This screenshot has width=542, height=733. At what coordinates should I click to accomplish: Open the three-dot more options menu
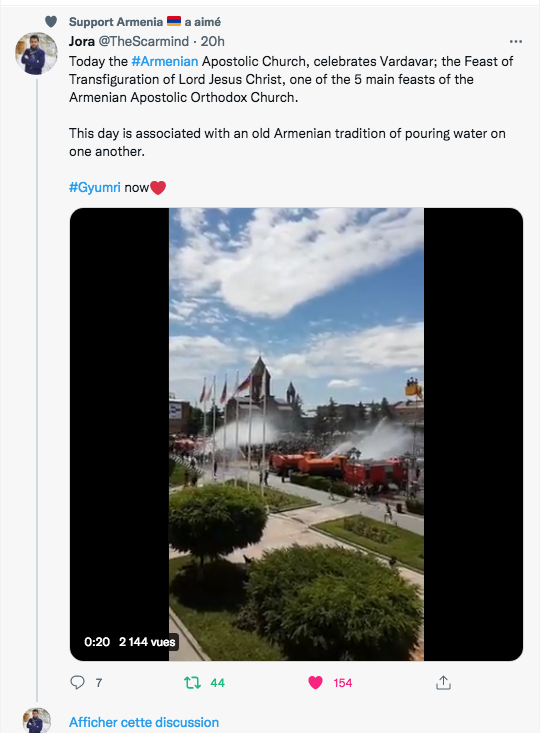point(516,42)
